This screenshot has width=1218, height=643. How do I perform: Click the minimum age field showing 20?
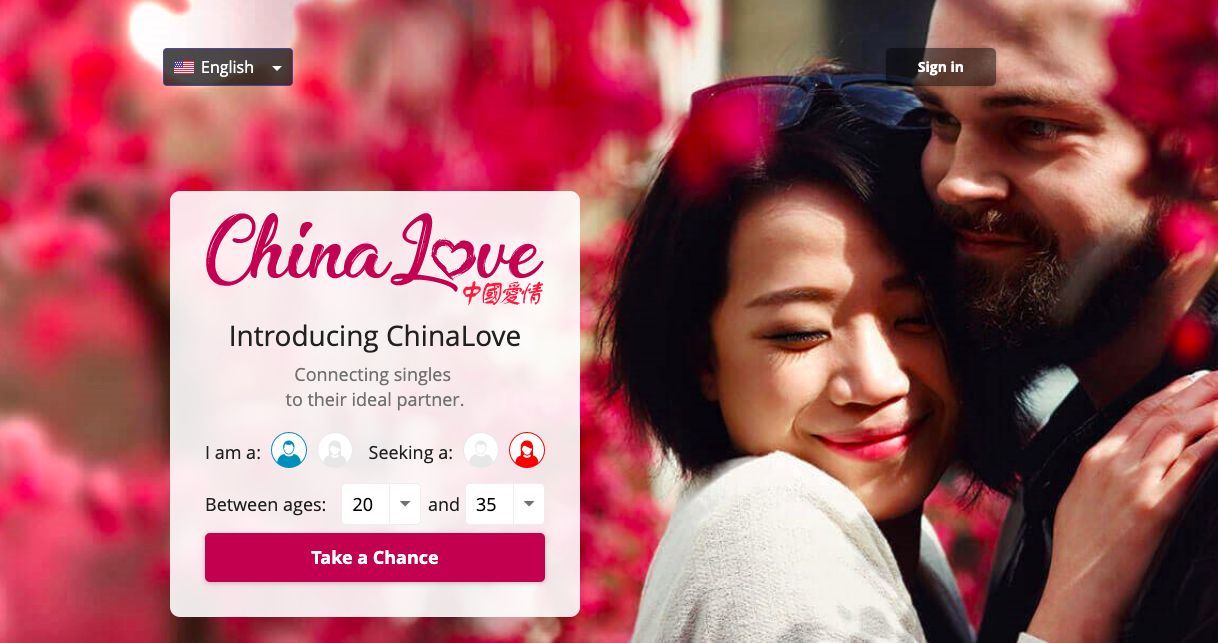[x=380, y=504]
